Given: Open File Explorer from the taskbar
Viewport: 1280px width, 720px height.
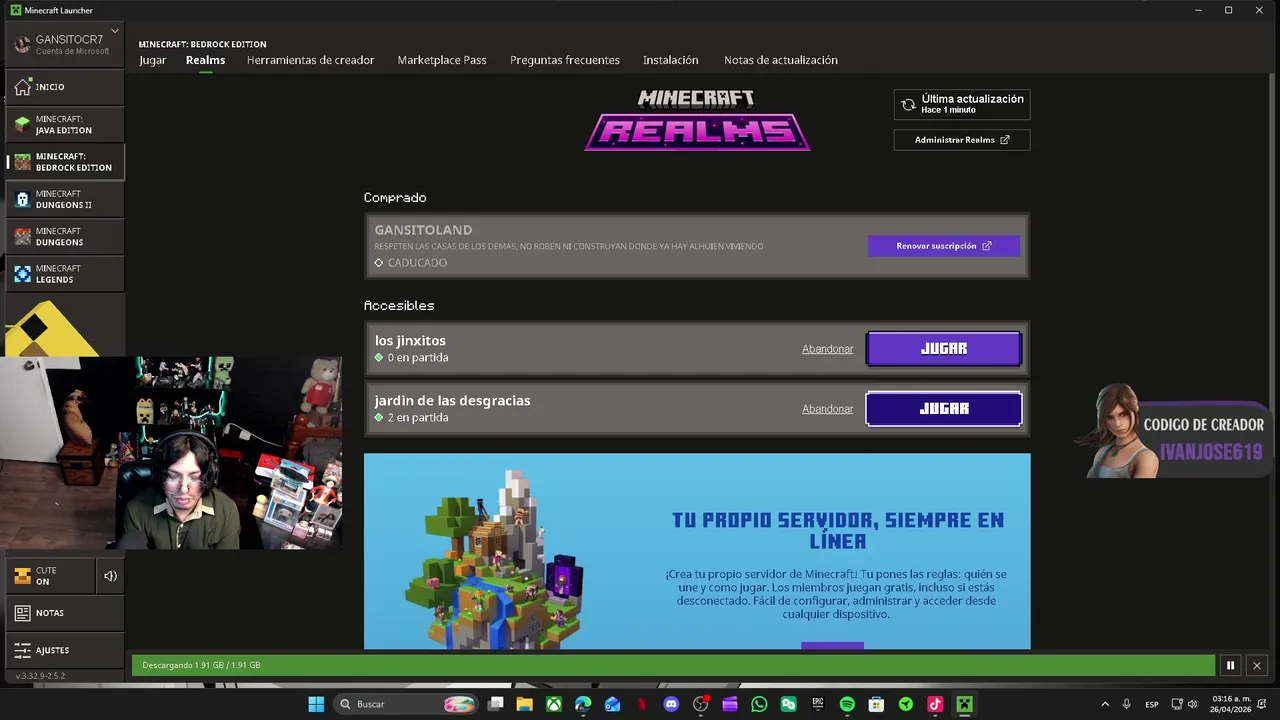Looking at the screenshot, I should tap(524, 704).
